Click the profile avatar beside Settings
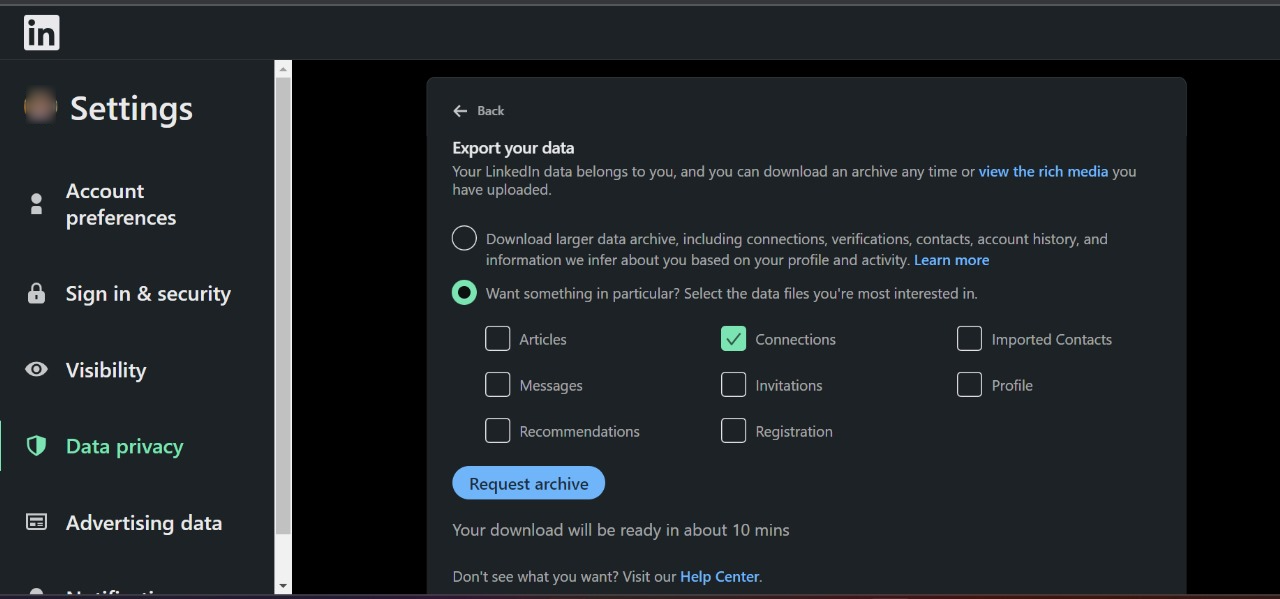This screenshot has width=1280, height=599. click(41, 106)
